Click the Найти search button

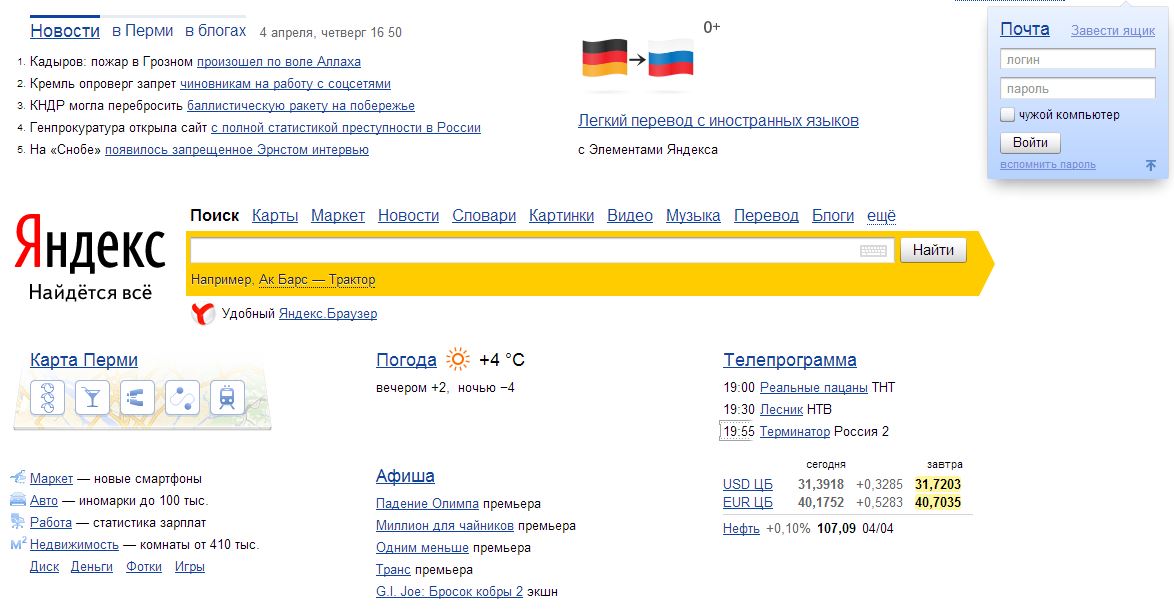coord(933,250)
